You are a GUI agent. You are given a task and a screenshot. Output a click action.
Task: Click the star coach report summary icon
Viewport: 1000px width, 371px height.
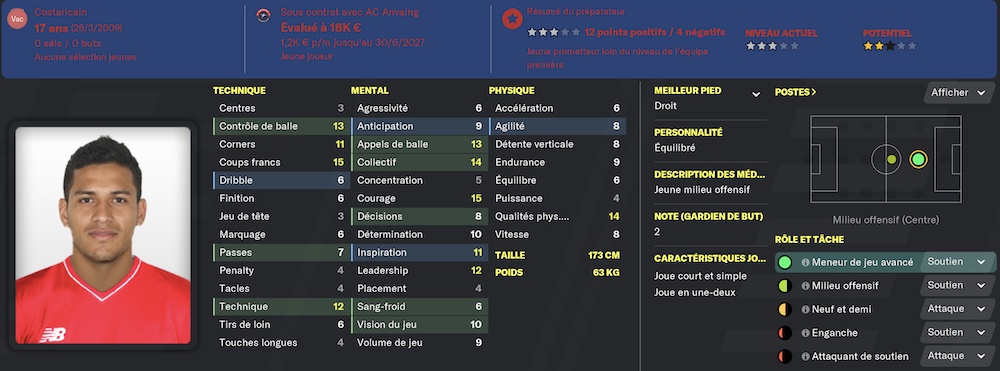coord(511,19)
